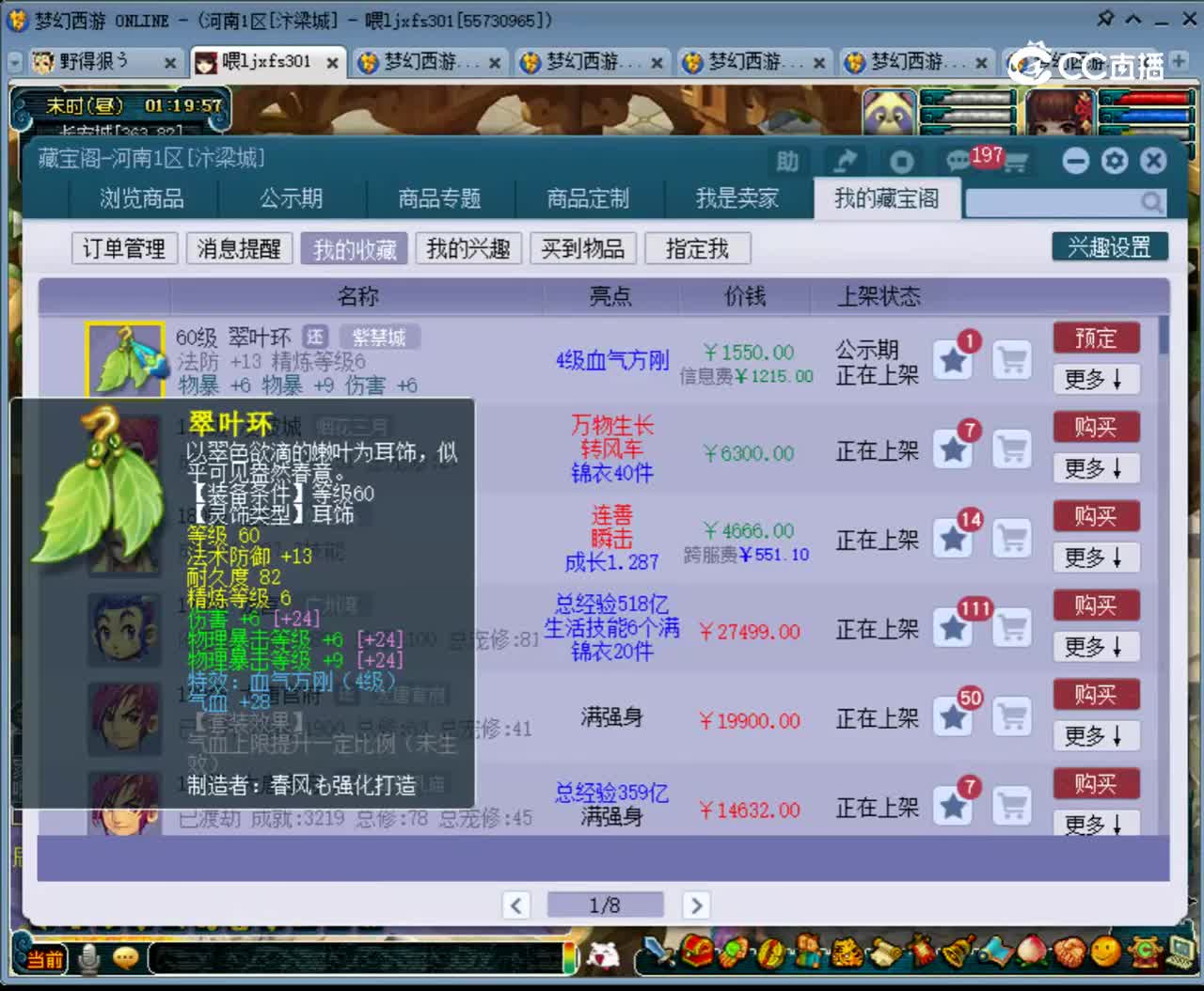Toggle favorite star on ￥19900.00 listing

coord(953,717)
